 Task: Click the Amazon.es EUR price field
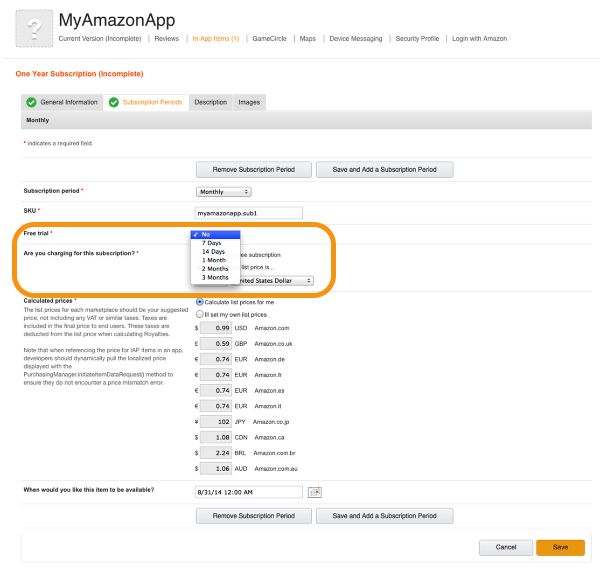[216, 391]
